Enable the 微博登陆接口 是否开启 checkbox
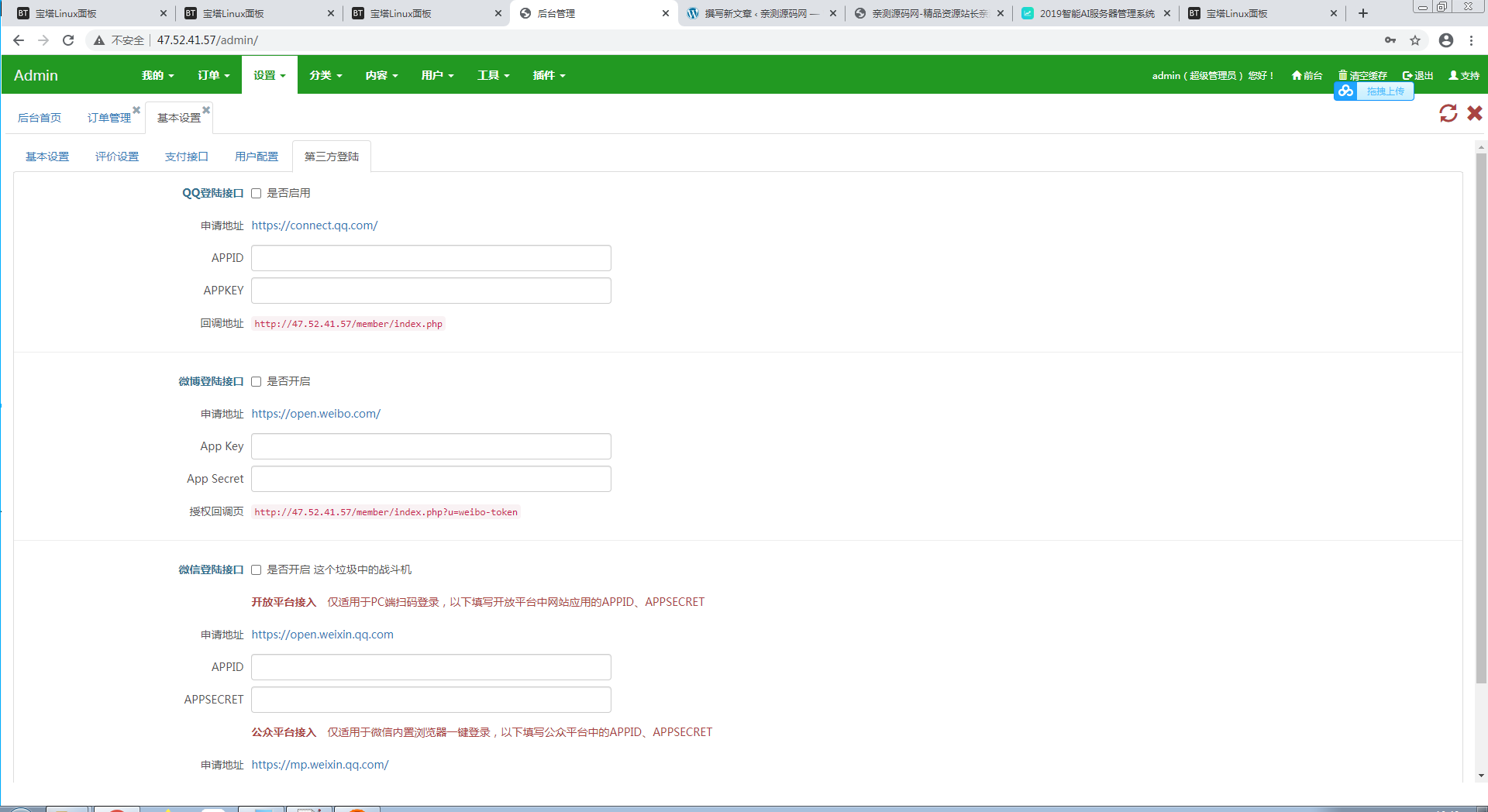Image resolution: width=1488 pixels, height=812 pixels. pyautogui.click(x=256, y=381)
